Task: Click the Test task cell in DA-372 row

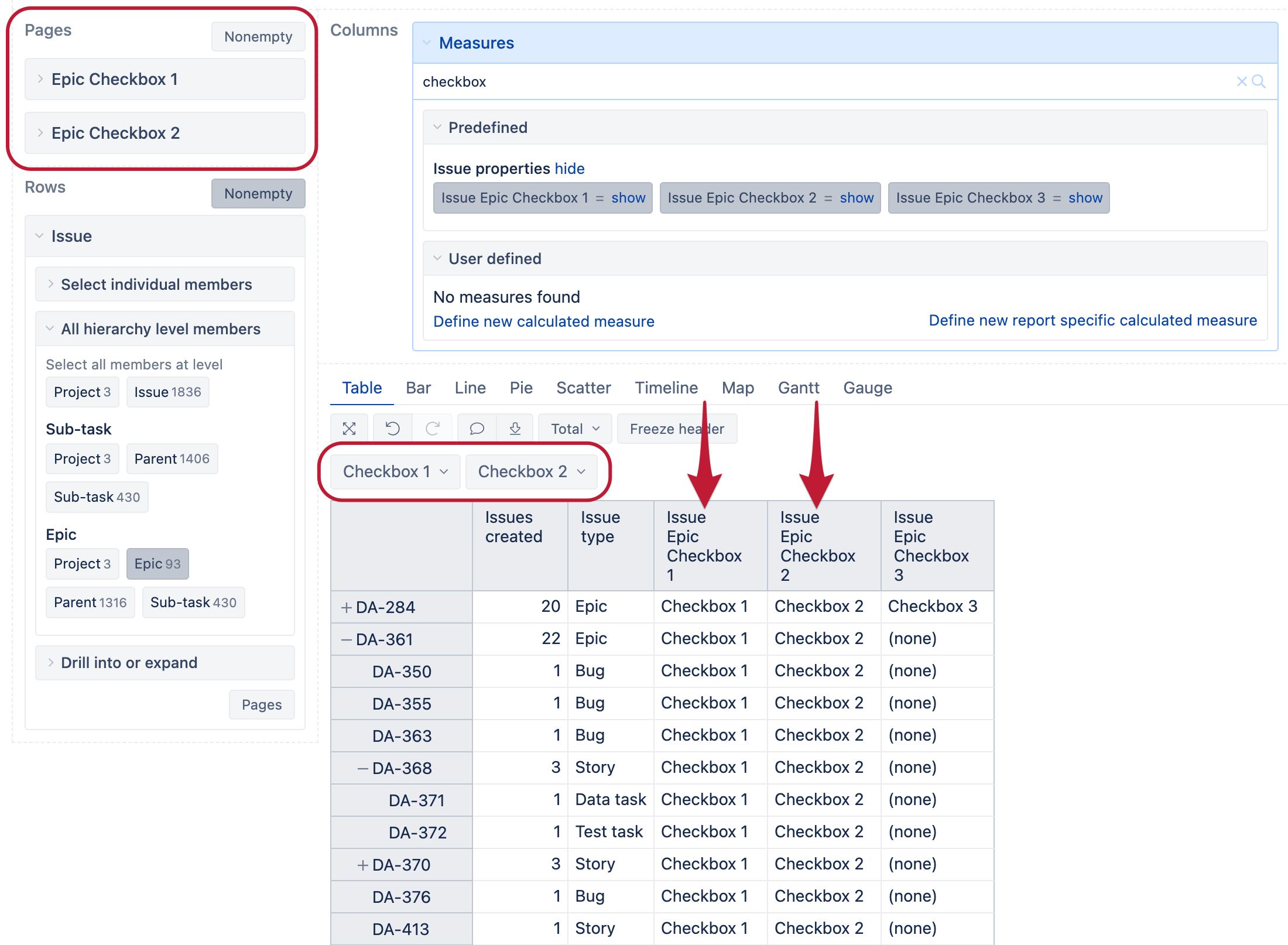Action: point(611,832)
